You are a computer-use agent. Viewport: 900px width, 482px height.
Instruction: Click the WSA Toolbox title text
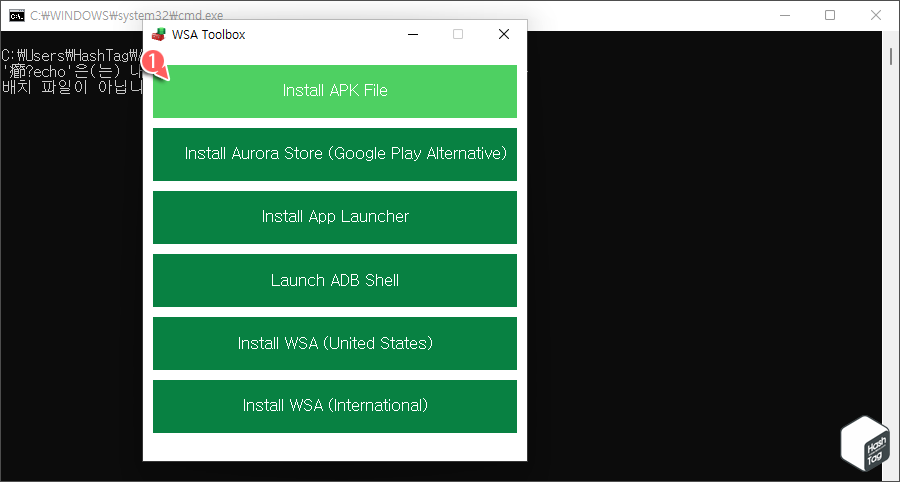(x=208, y=34)
